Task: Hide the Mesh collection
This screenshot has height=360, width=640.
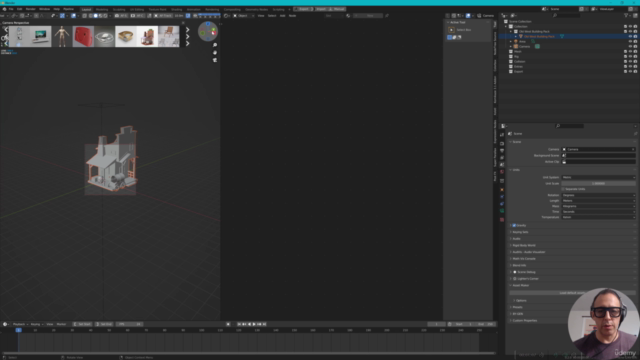Action: pyautogui.click(x=630, y=51)
